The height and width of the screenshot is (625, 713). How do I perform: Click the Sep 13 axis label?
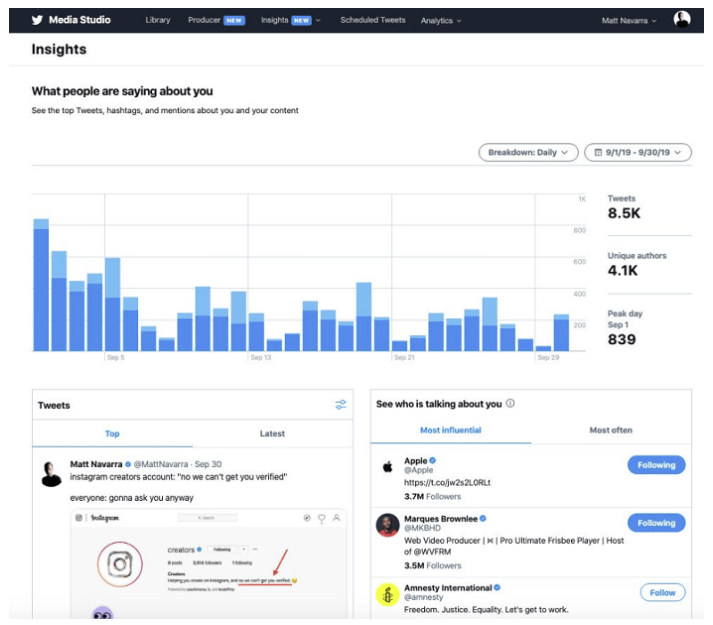261,358
